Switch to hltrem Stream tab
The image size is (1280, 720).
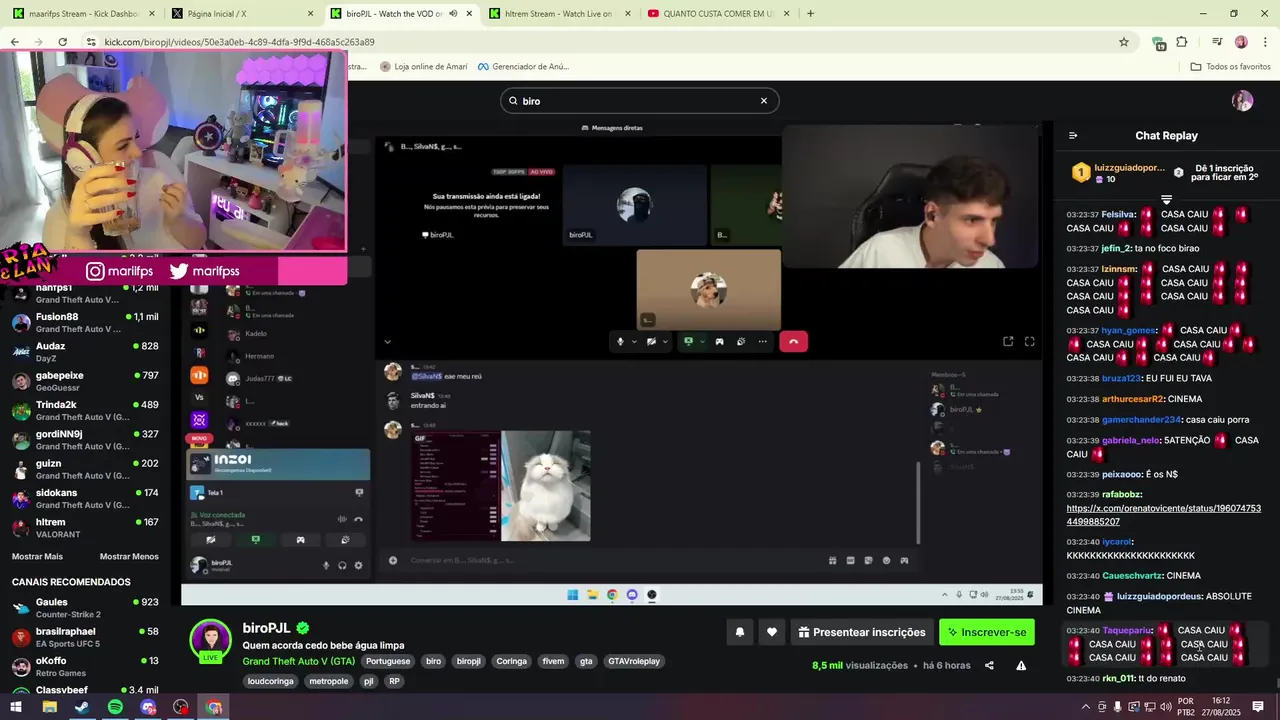pos(558,14)
